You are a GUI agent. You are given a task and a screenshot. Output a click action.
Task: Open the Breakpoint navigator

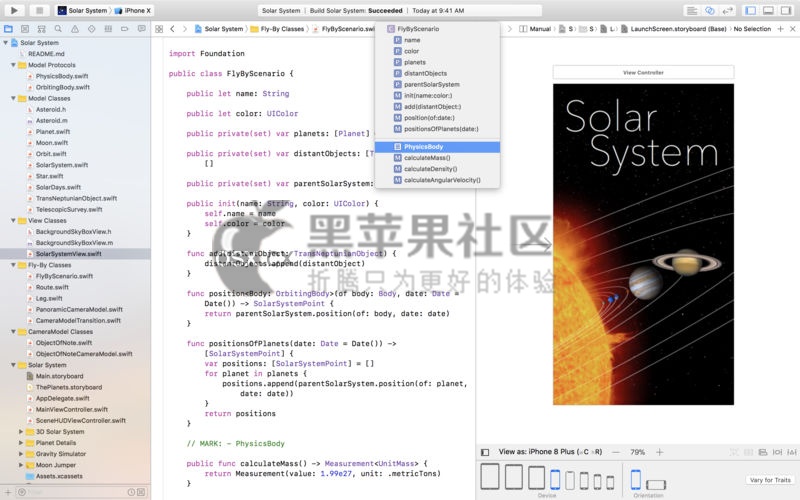click(124, 29)
